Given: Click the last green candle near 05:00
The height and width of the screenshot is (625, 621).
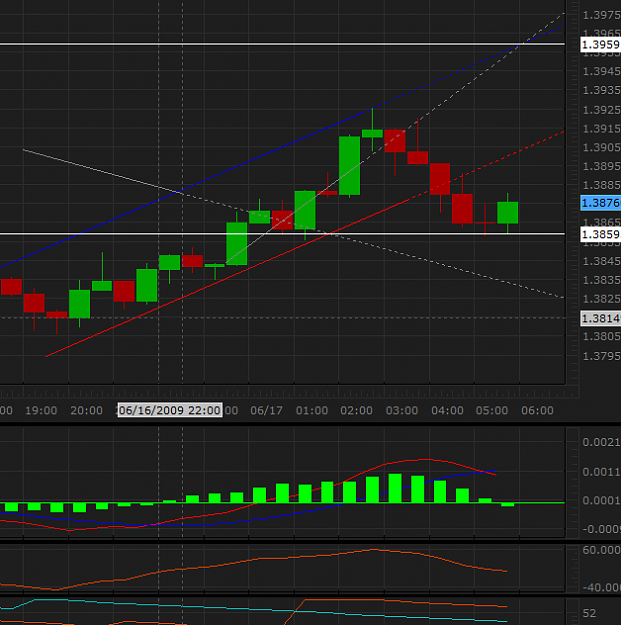Looking at the screenshot, I should click(x=507, y=212).
